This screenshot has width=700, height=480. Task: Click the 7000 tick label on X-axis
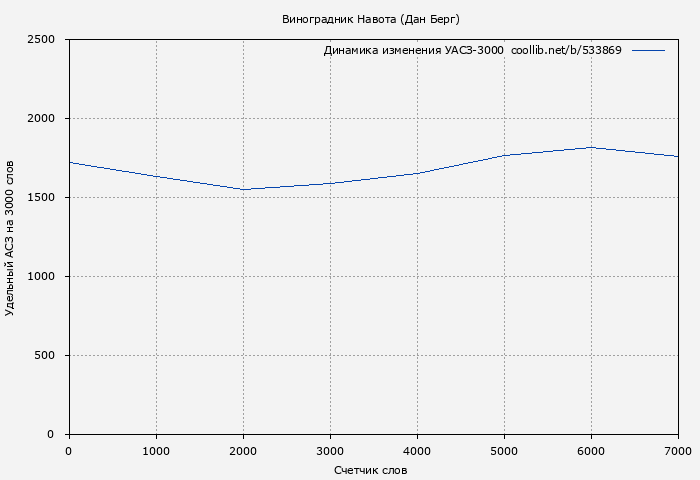pos(677,451)
